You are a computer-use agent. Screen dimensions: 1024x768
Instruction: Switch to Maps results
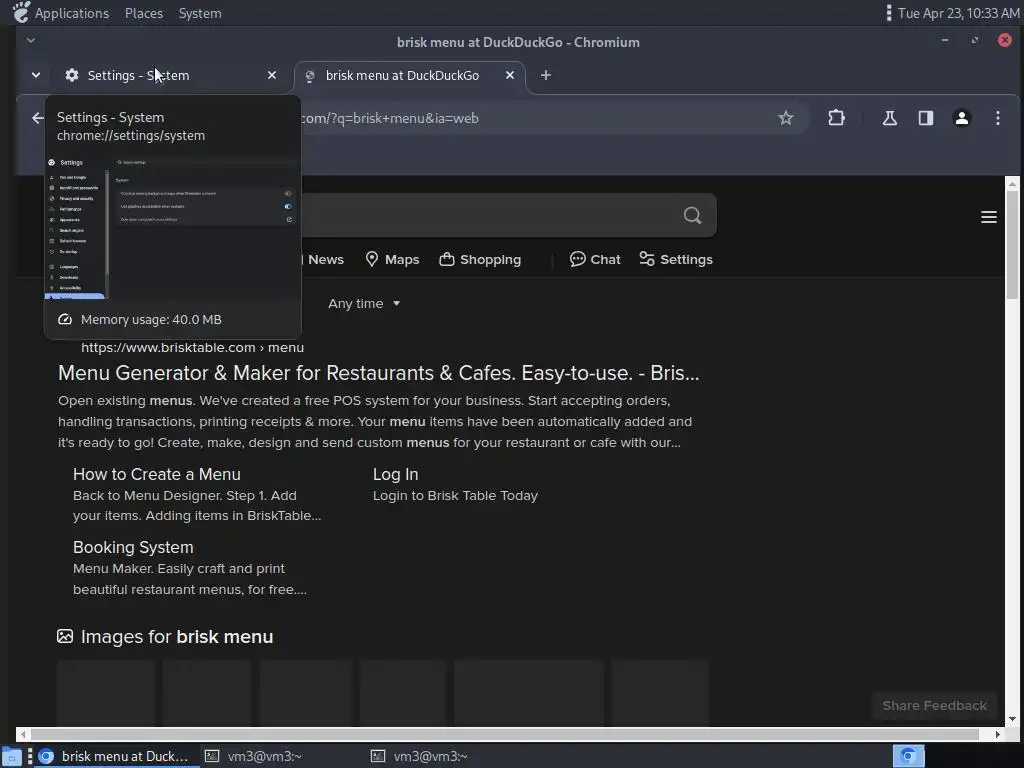[392, 260]
